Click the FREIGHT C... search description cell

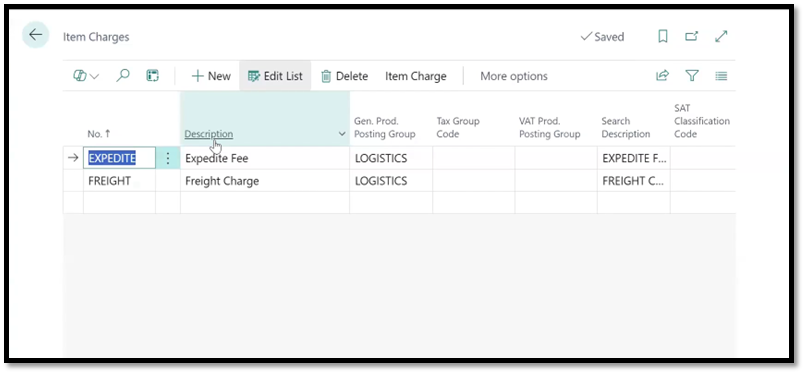[x=634, y=181]
